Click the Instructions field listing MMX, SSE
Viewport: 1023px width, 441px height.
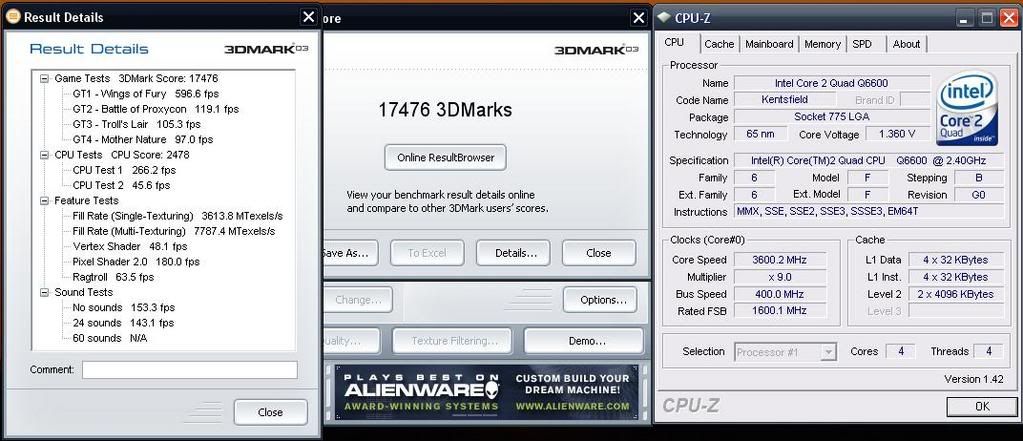(869, 212)
